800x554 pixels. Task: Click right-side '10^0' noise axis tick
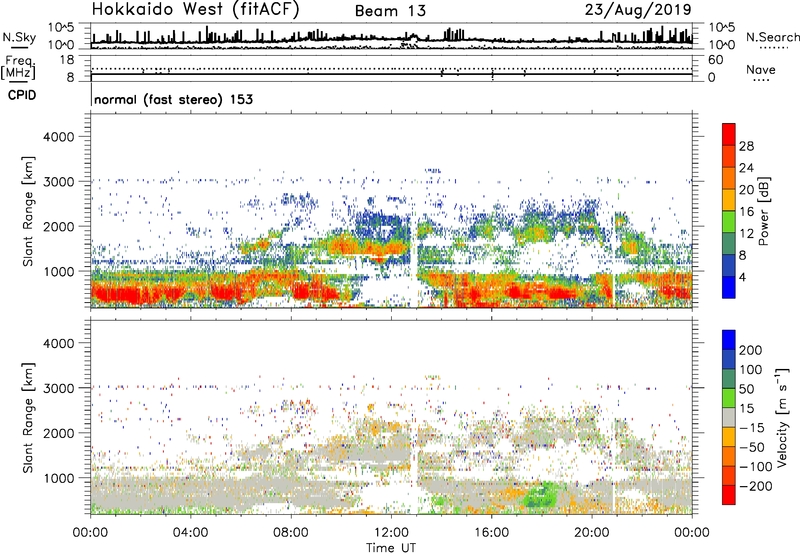721,45
